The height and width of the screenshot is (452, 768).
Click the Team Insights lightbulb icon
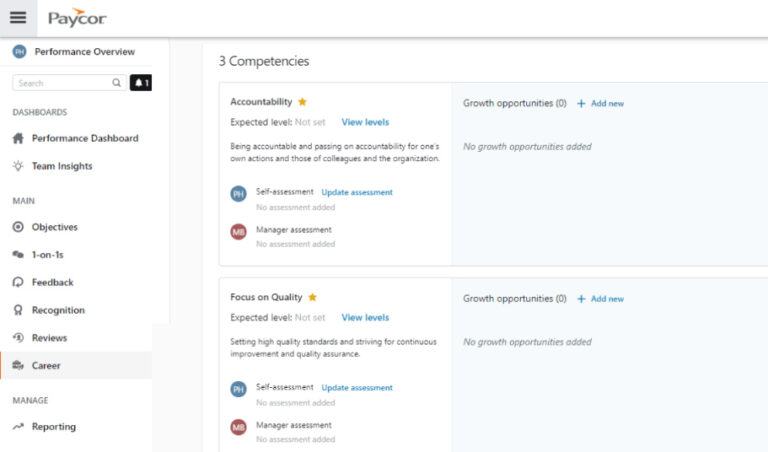click(18, 166)
